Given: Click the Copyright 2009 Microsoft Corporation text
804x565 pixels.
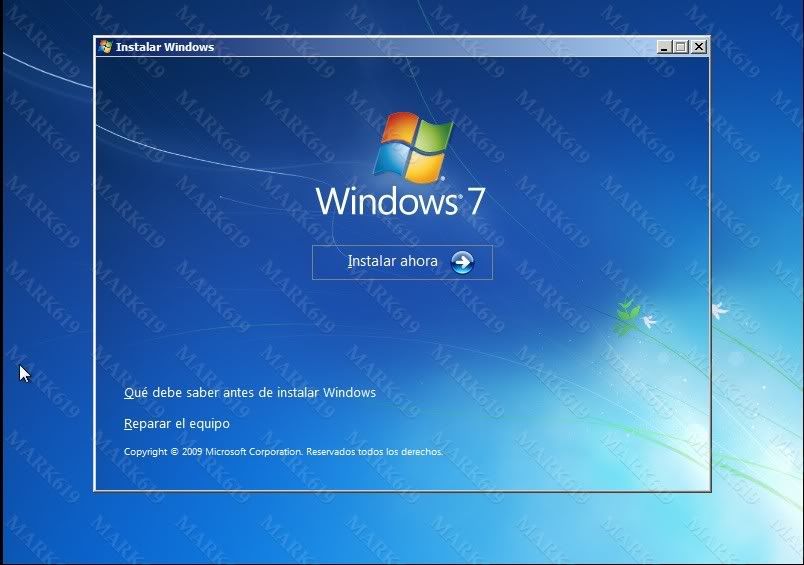Looking at the screenshot, I should coord(283,452).
